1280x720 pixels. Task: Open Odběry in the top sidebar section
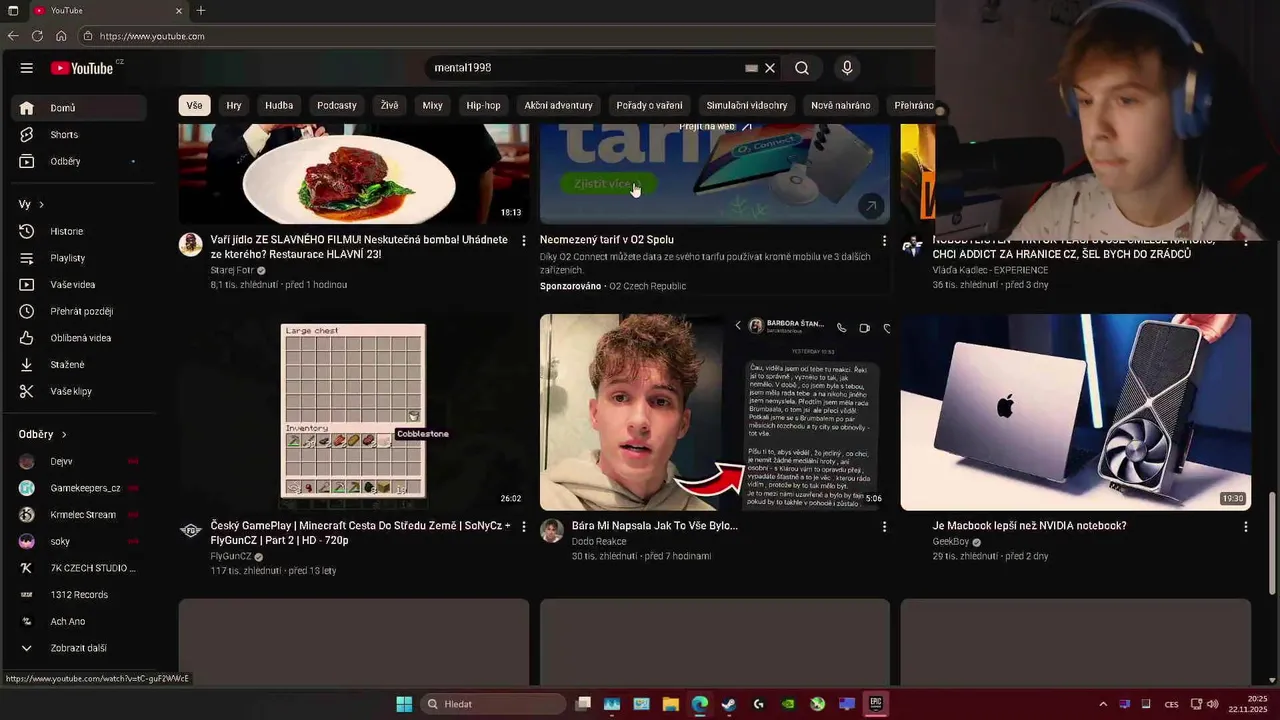(80, 161)
